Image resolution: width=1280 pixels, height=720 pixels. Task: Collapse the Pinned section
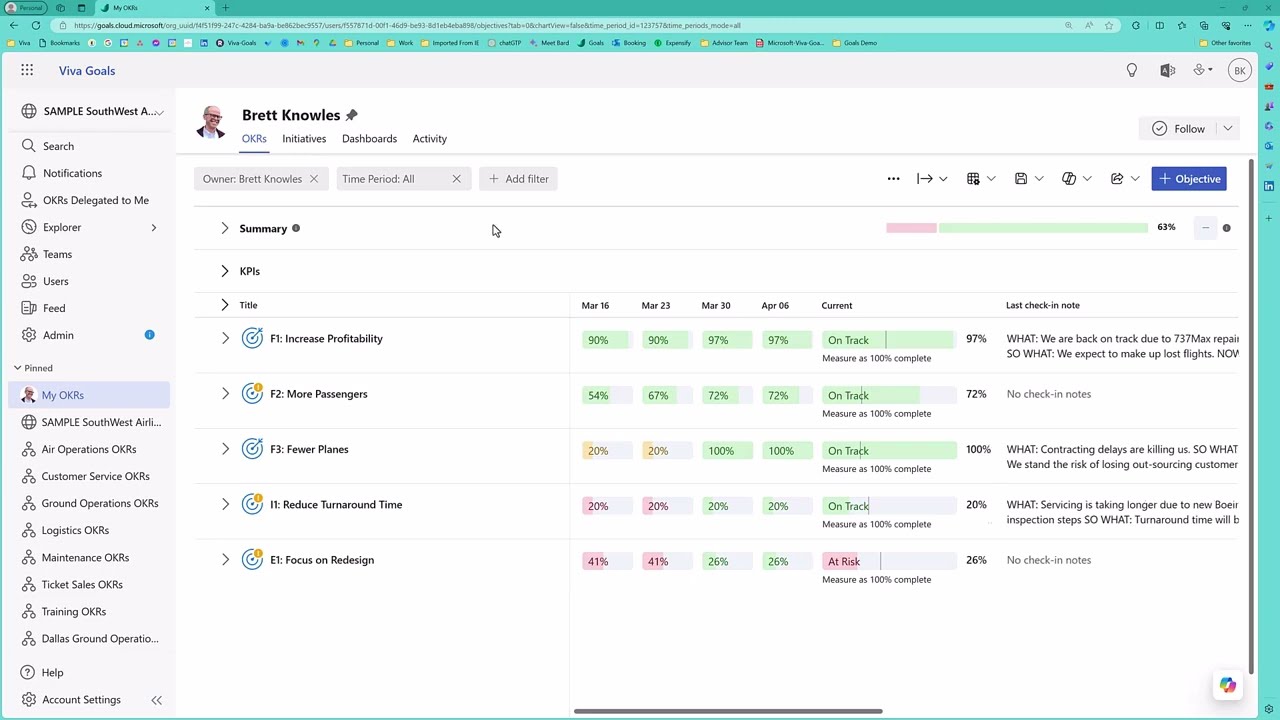point(17,368)
